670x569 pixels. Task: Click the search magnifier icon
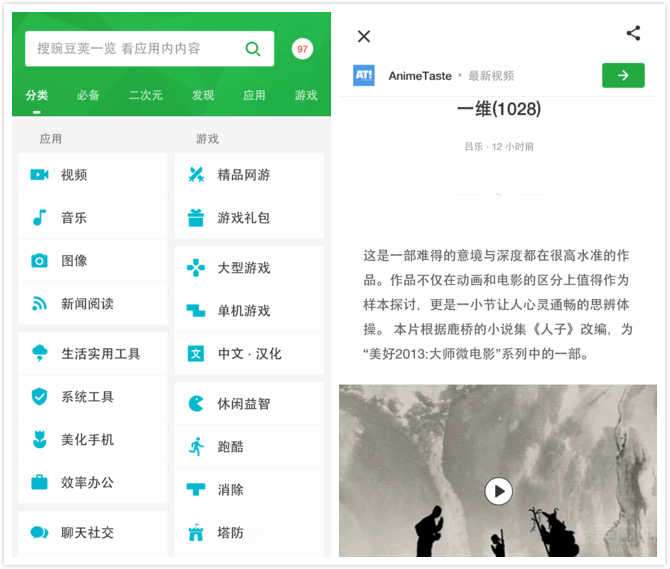[253, 49]
